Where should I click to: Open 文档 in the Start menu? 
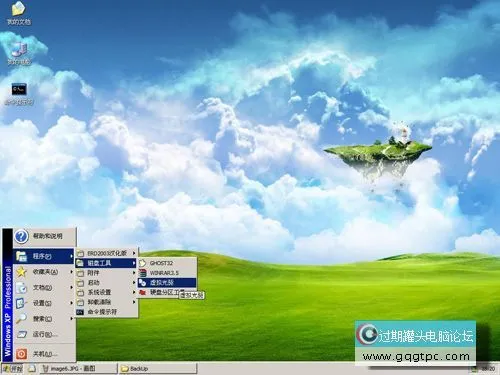[44, 287]
